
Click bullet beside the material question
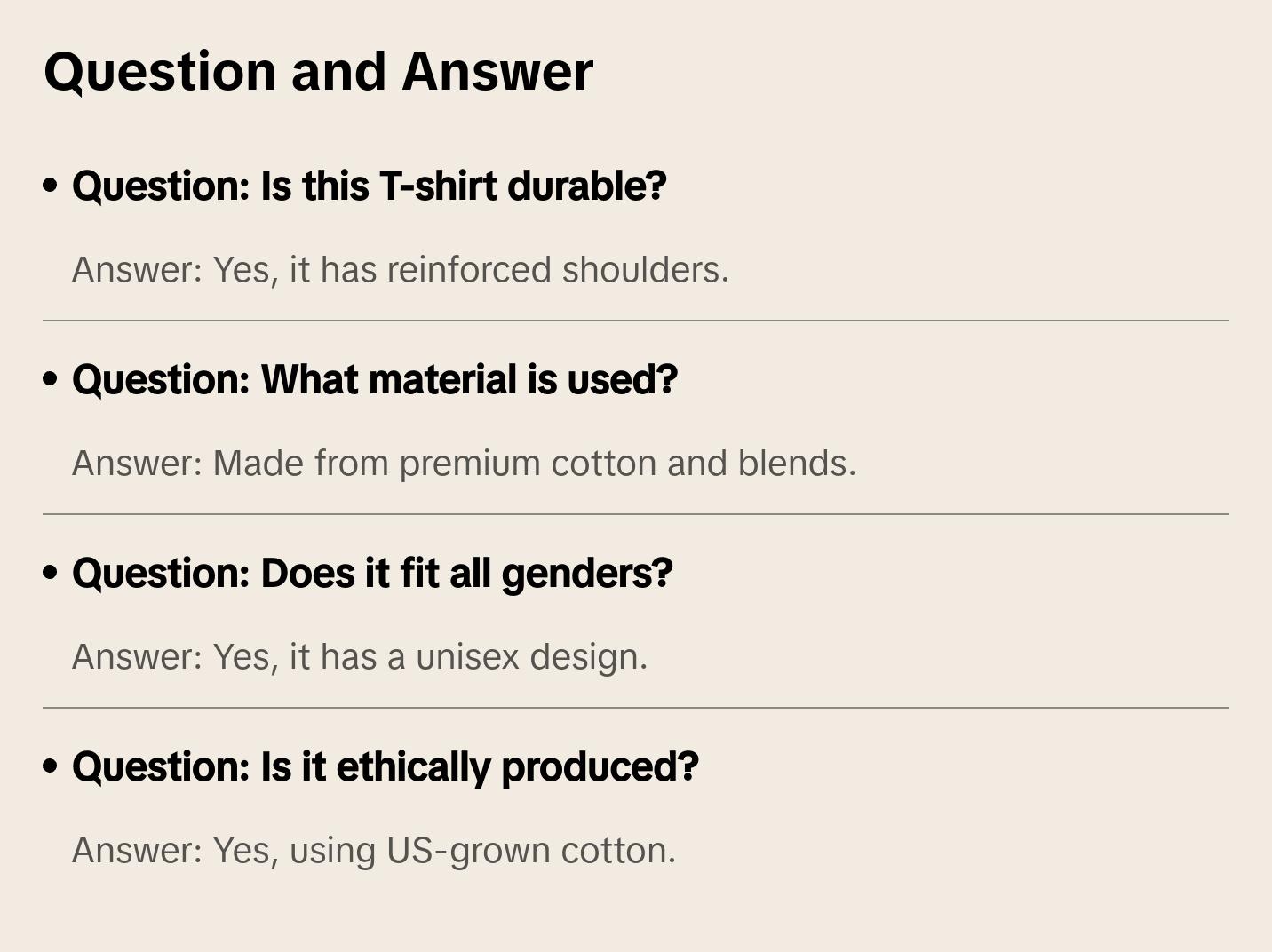coord(51,380)
